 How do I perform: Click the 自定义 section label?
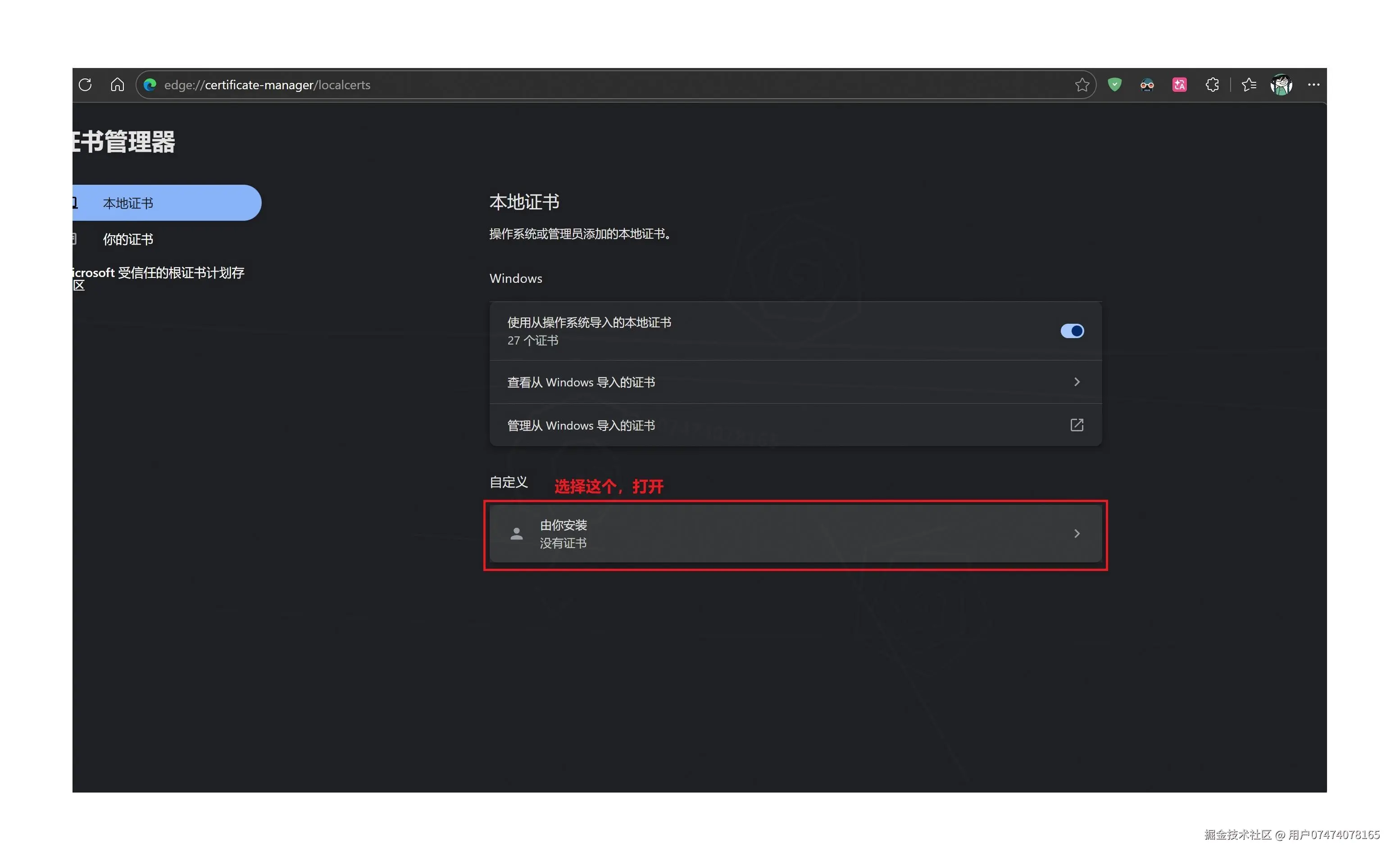coord(508,482)
